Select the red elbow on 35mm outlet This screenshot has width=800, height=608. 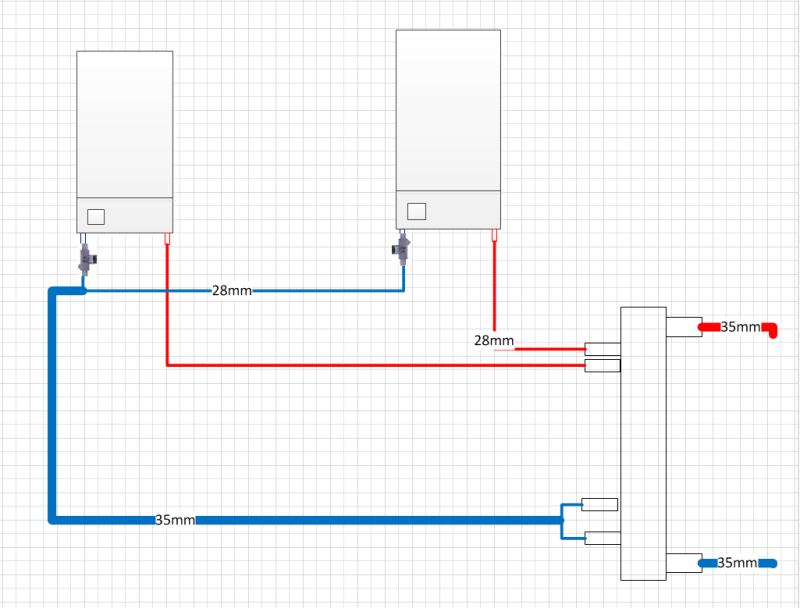[x=770, y=329]
